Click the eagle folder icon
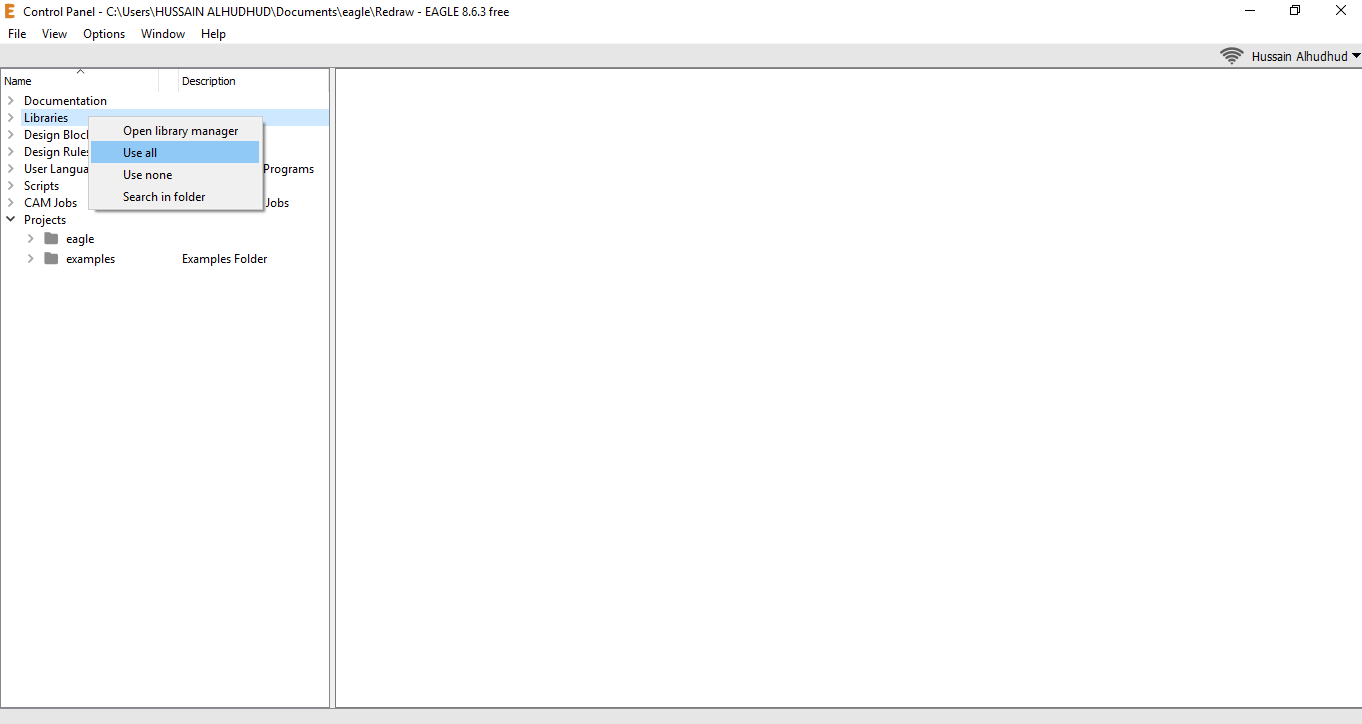The width and height of the screenshot is (1362, 724). (x=51, y=239)
